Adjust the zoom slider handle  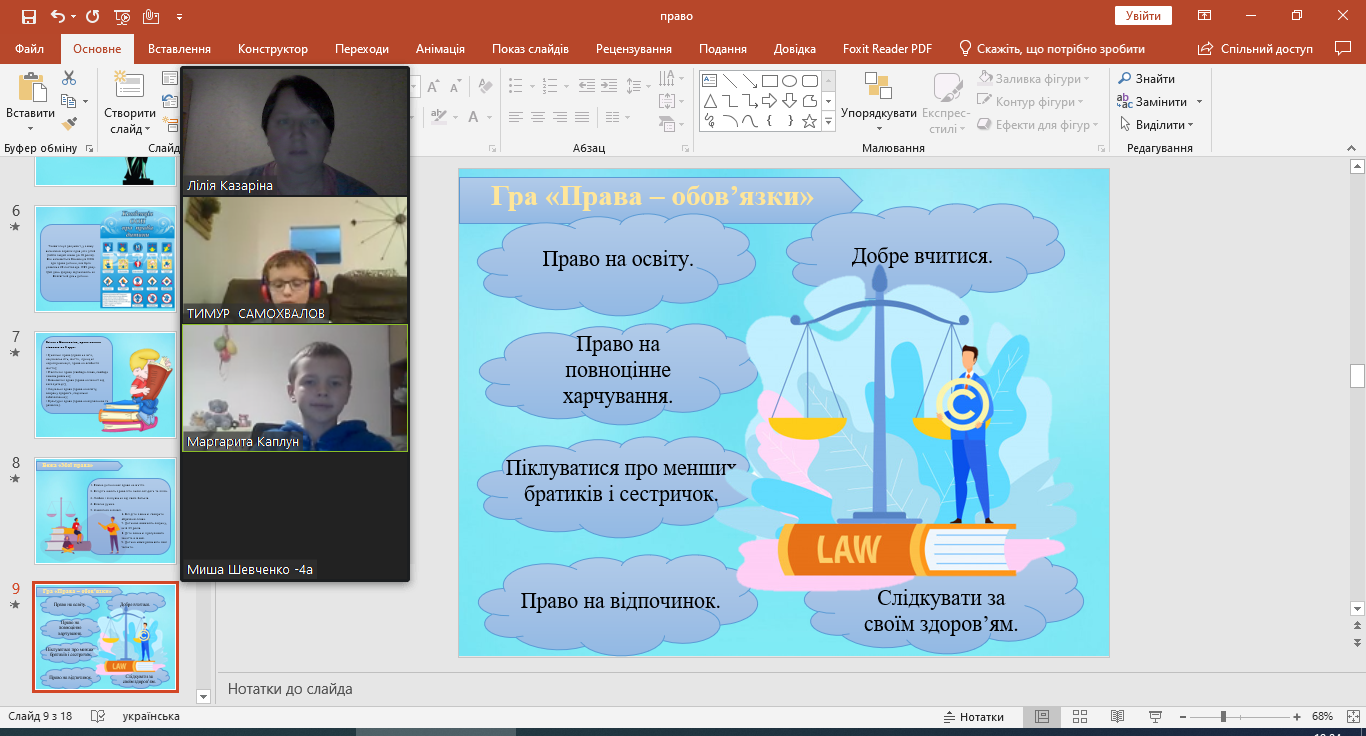point(1223,717)
